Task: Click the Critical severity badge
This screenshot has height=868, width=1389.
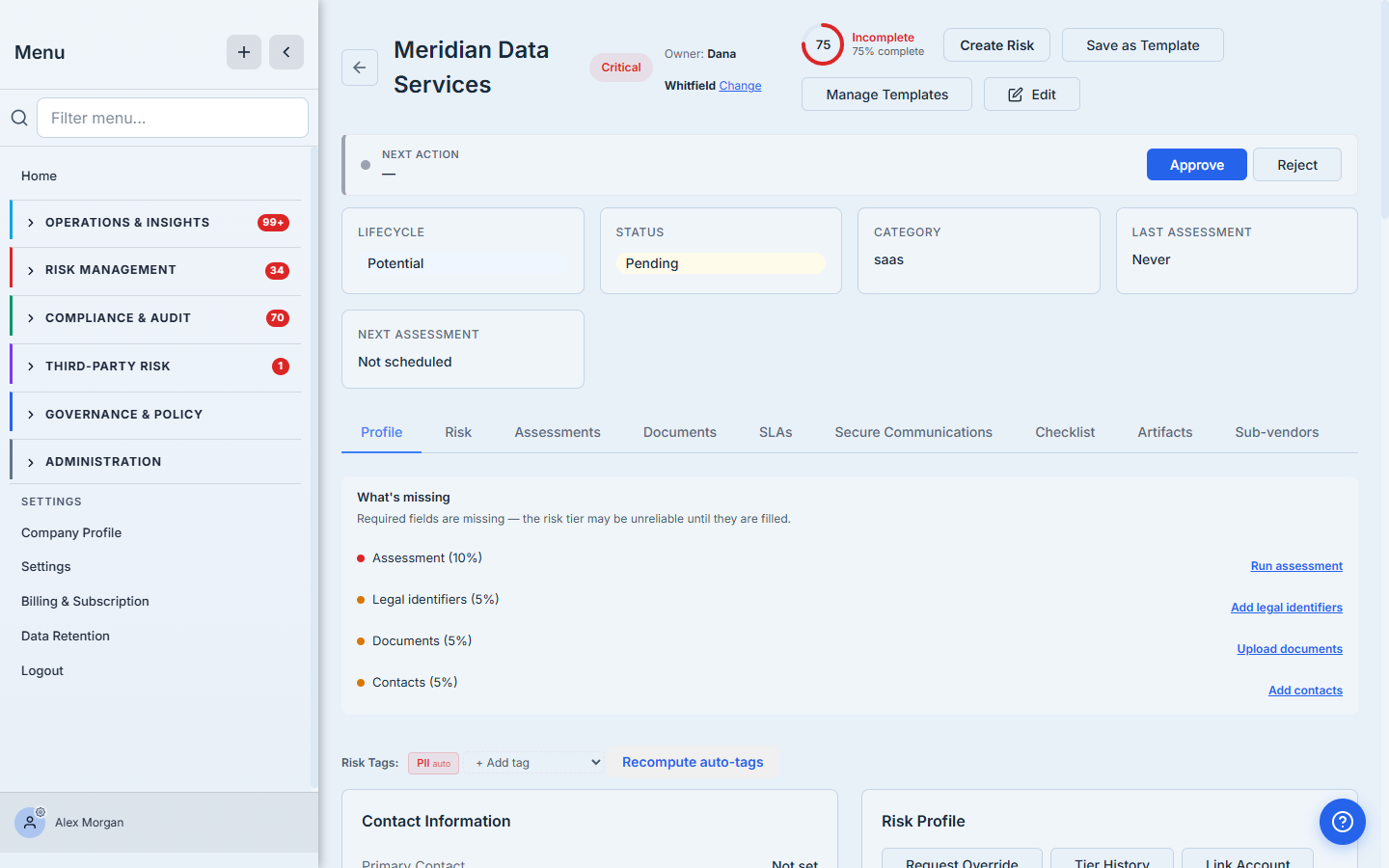Action: (621, 68)
